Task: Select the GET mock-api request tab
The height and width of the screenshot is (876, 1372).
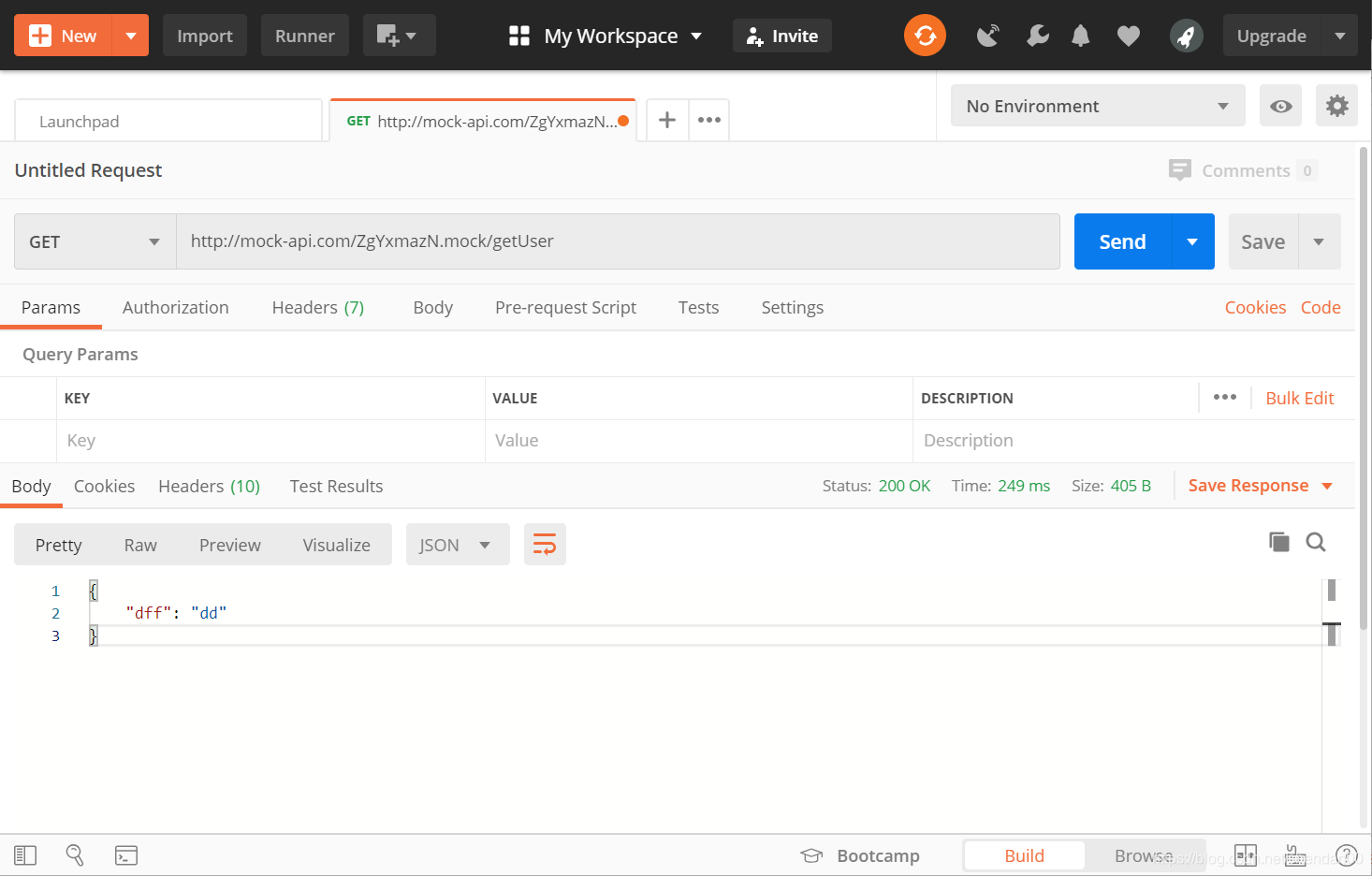Action: point(483,121)
